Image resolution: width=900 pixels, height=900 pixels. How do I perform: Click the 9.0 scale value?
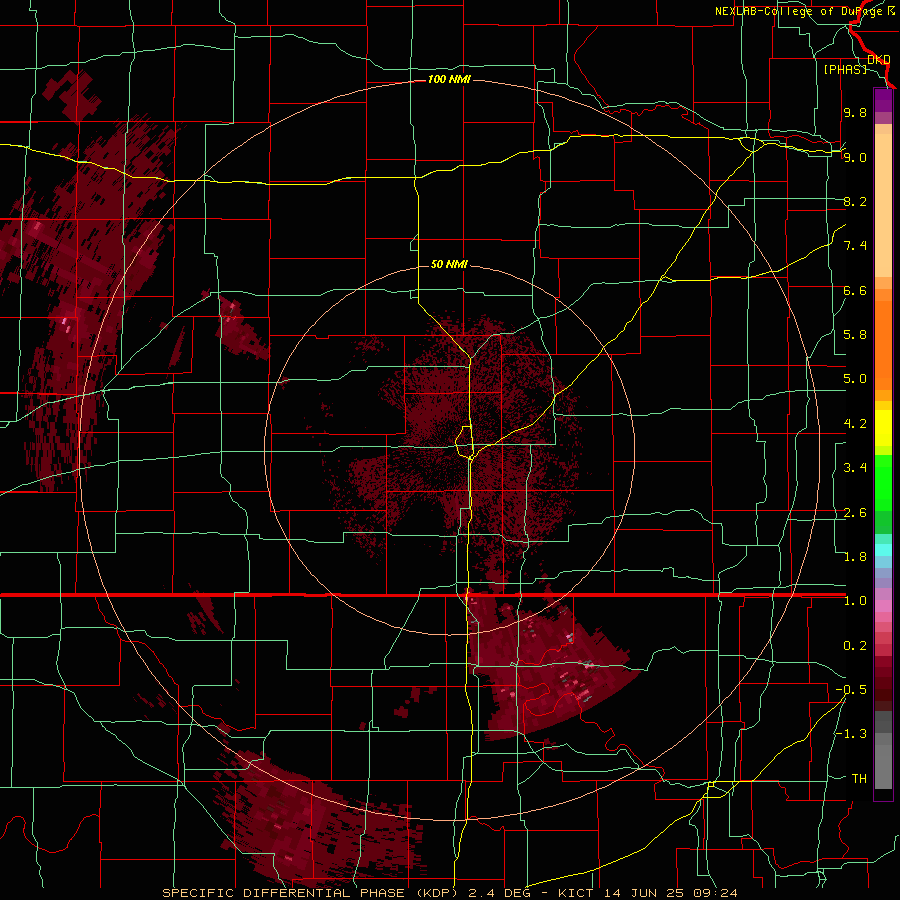pos(855,157)
